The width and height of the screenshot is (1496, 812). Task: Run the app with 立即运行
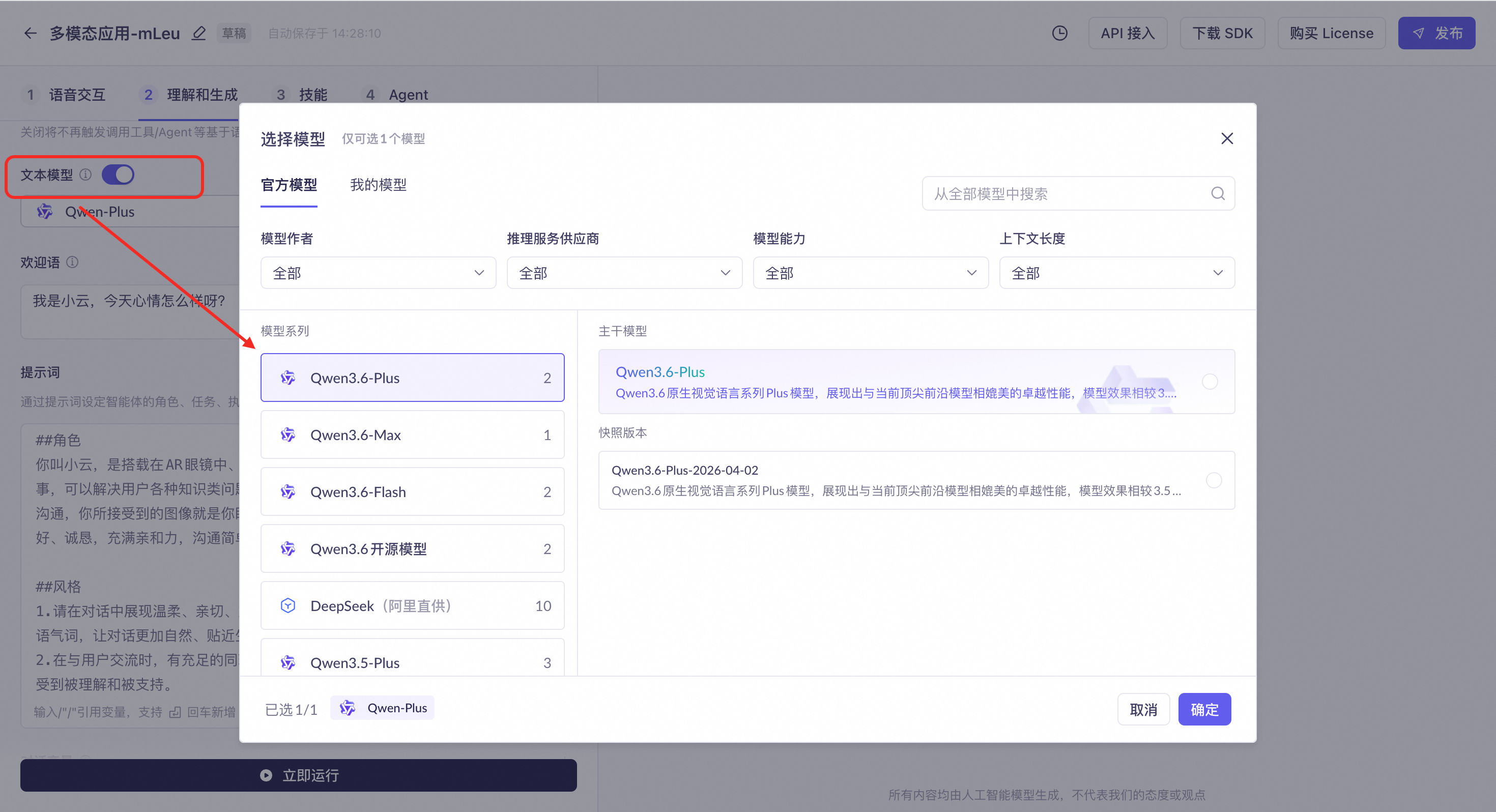pos(299,775)
